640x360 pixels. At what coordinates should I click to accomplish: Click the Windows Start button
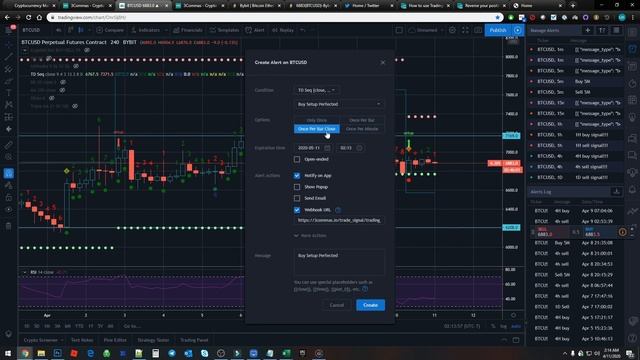8,353
